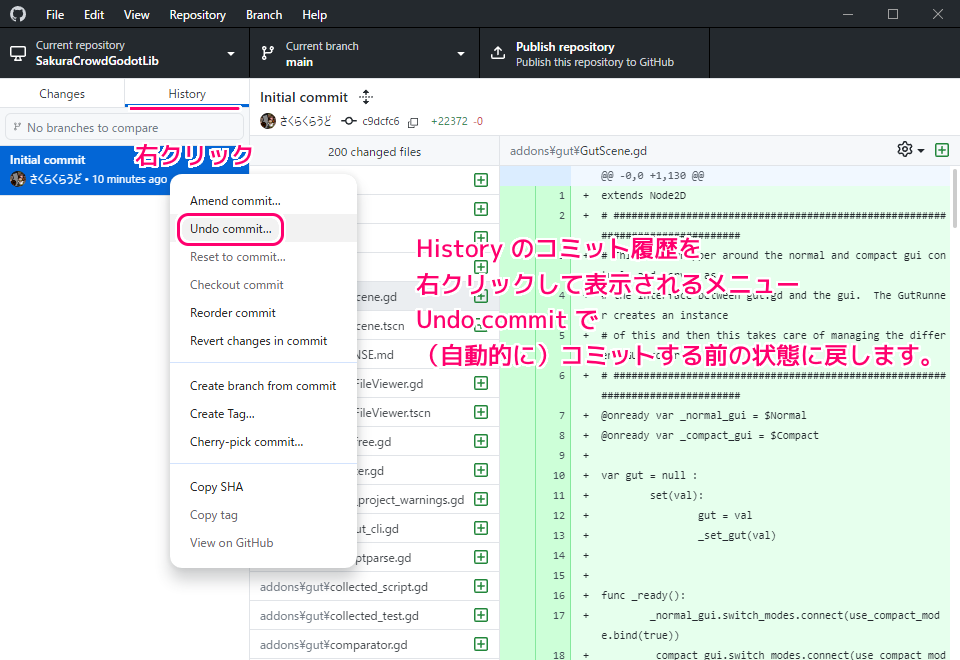The height and width of the screenshot is (660, 960).
Task: Click added icon for ptparse.gd row
Action: (481, 557)
